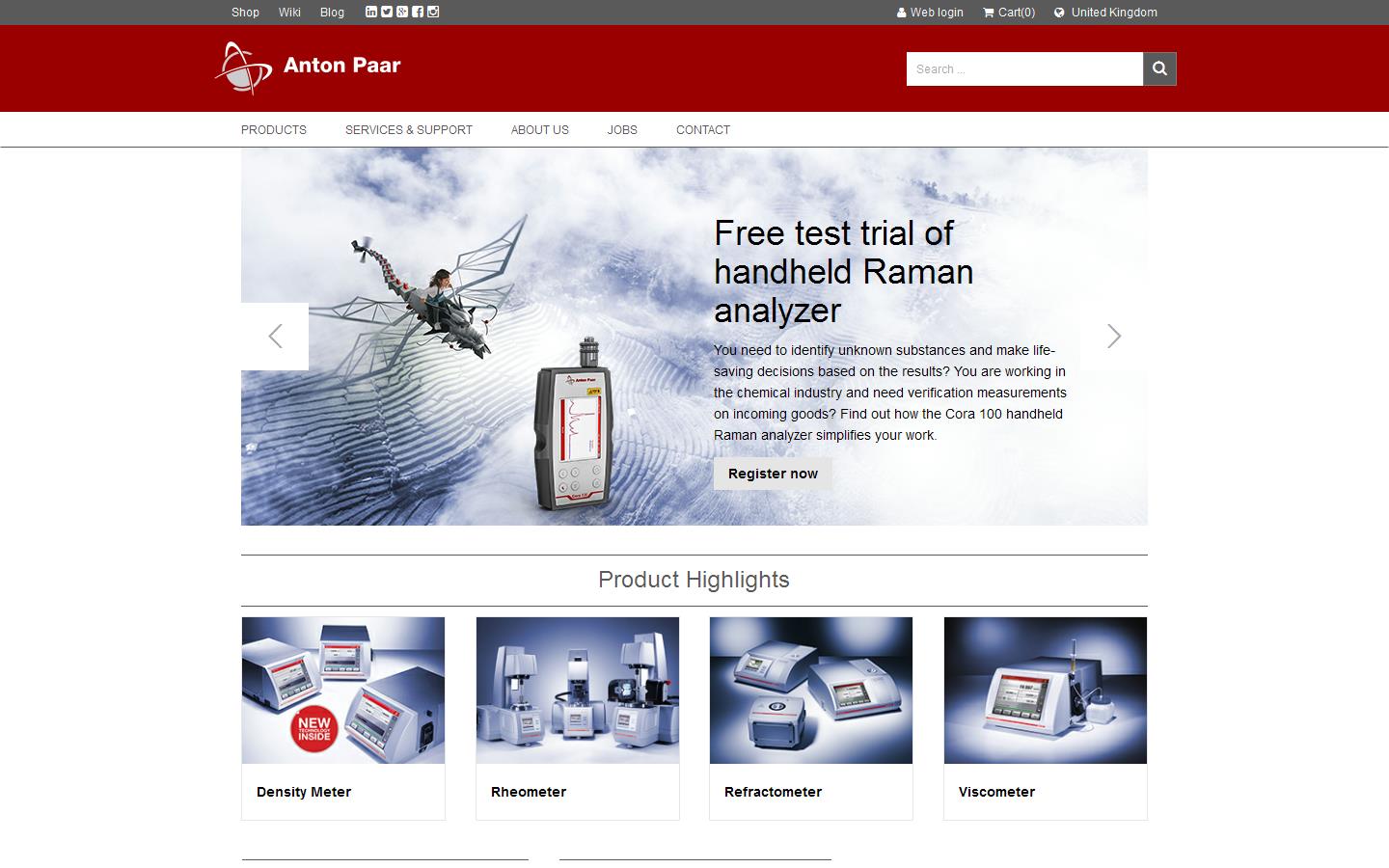Click the Register now button
Screen dimensions: 1389x868
(773, 474)
